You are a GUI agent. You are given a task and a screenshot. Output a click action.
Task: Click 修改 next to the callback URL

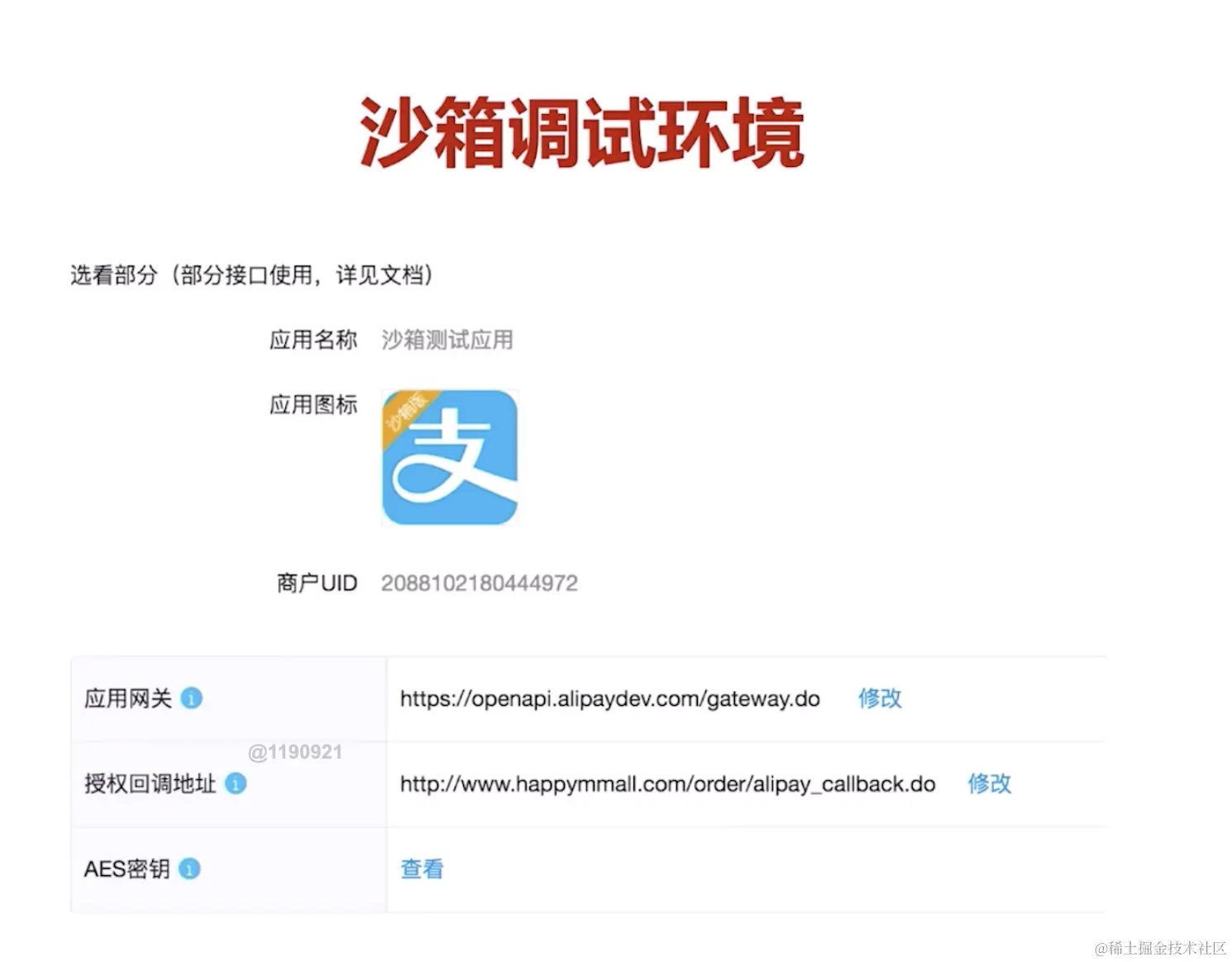990,783
